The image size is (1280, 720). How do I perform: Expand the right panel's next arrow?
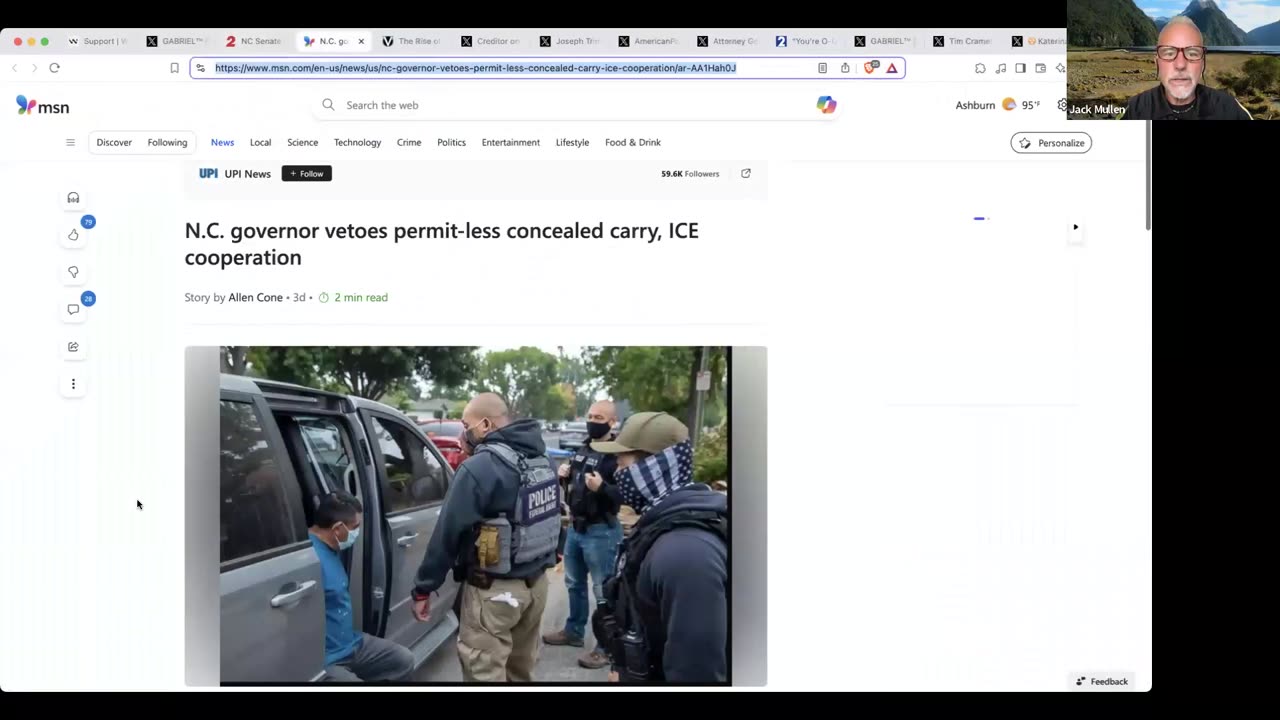(x=1075, y=227)
